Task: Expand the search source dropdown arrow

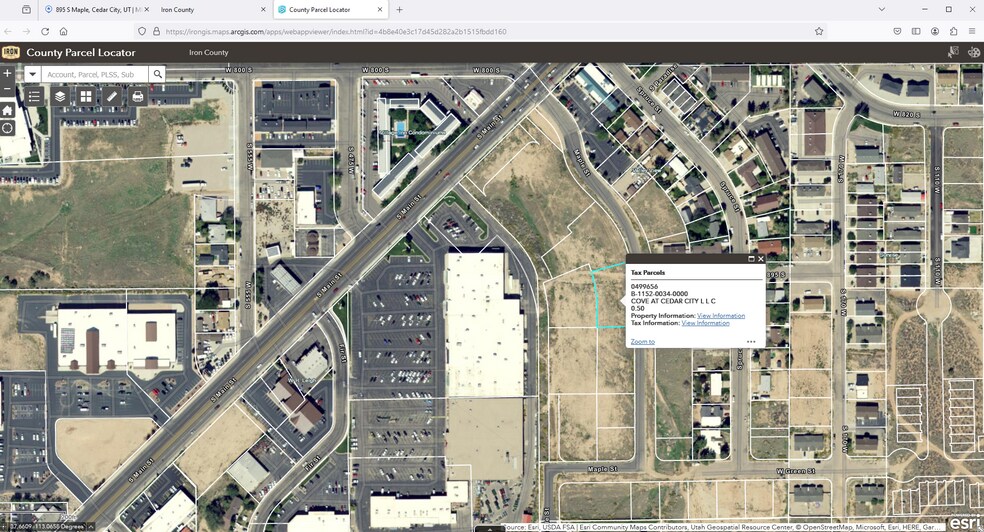Action: click(x=33, y=74)
